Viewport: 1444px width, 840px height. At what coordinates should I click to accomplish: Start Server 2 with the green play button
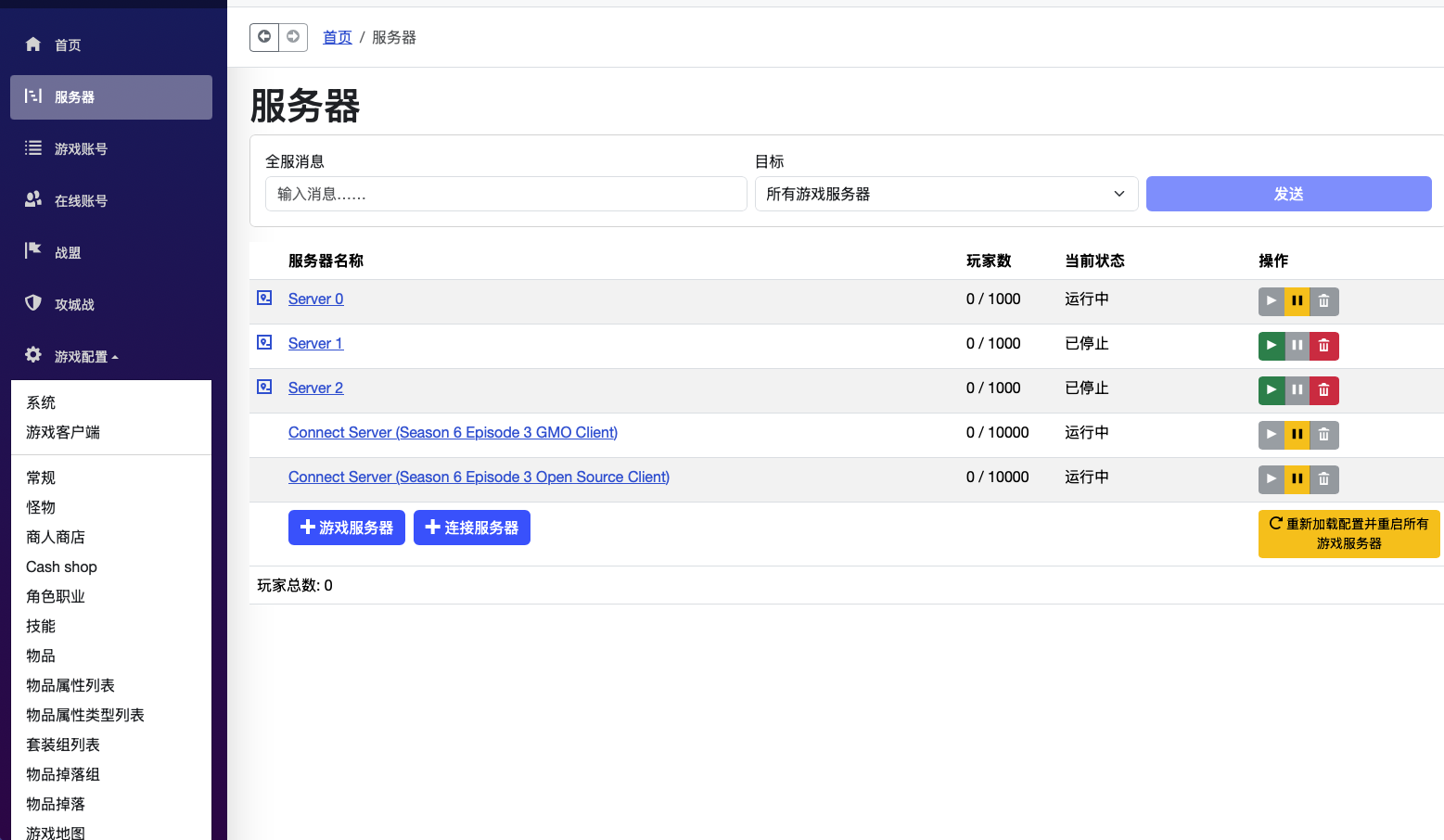[x=1271, y=390]
